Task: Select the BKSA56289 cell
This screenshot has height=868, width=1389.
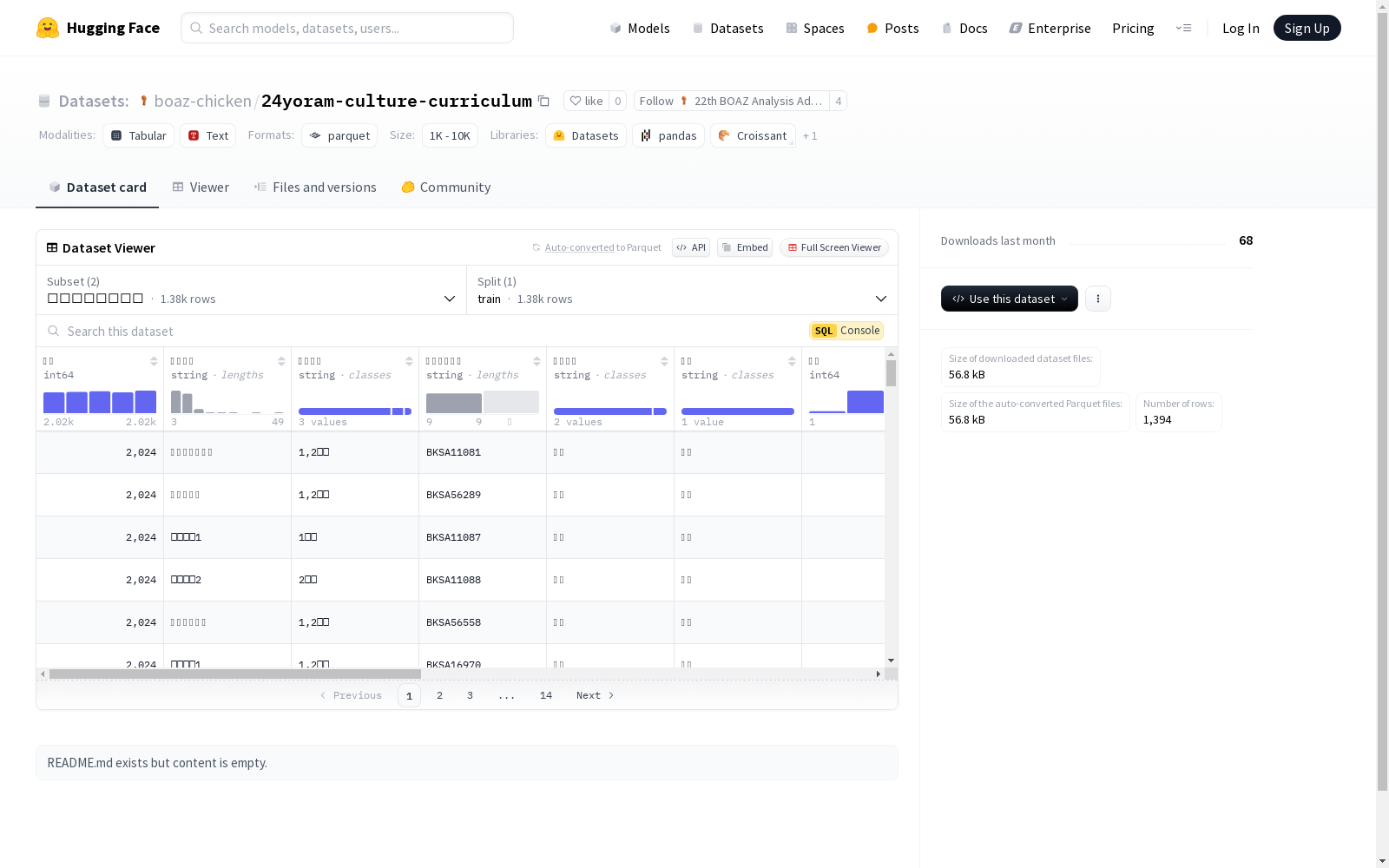Action: [x=483, y=495]
